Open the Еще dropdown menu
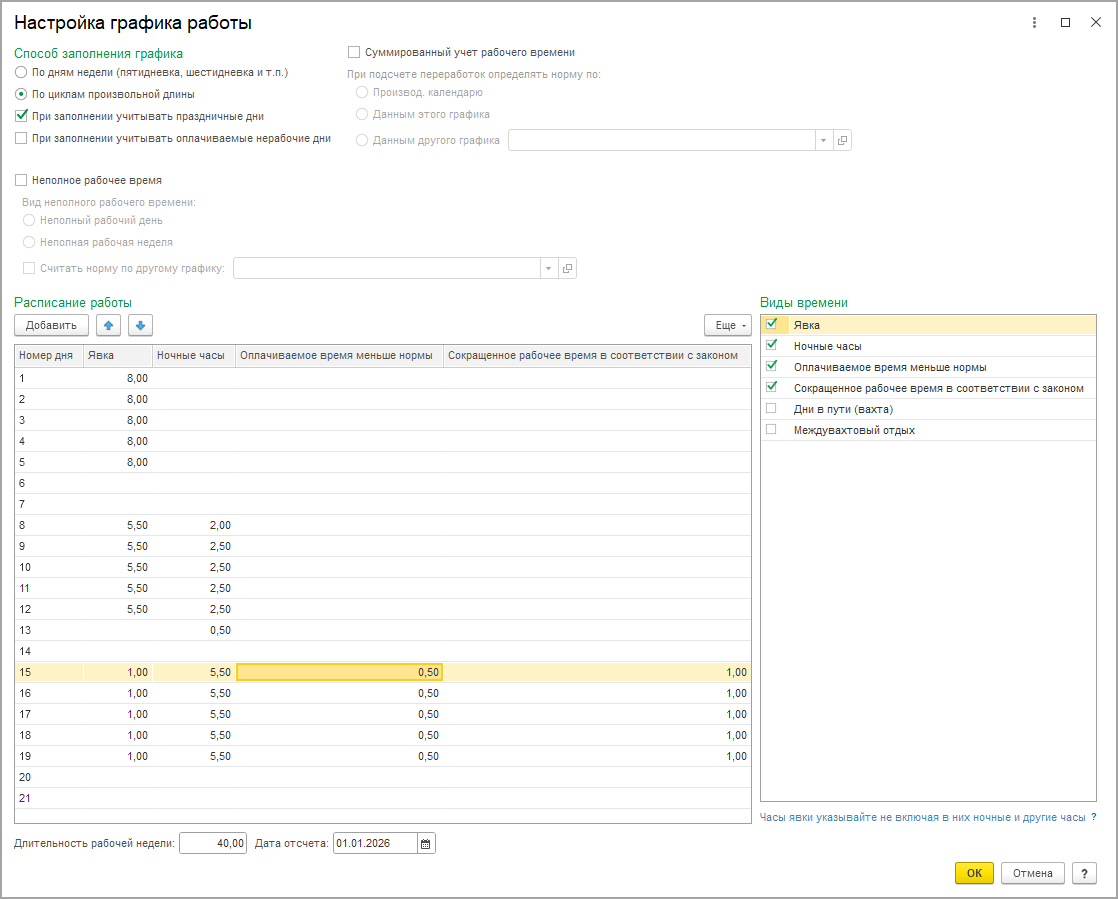Screen dimensions: 1118x899 pyautogui.click(x=727, y=325)
